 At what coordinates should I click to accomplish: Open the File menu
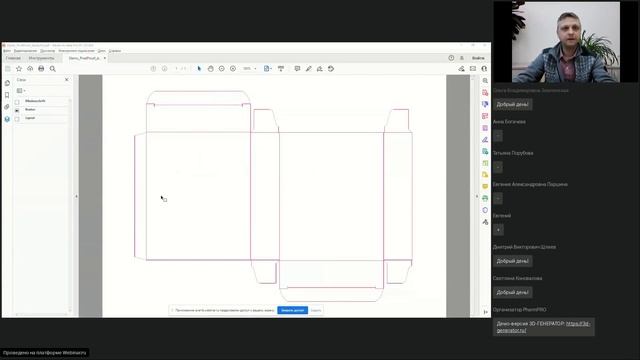coord(7,51)
